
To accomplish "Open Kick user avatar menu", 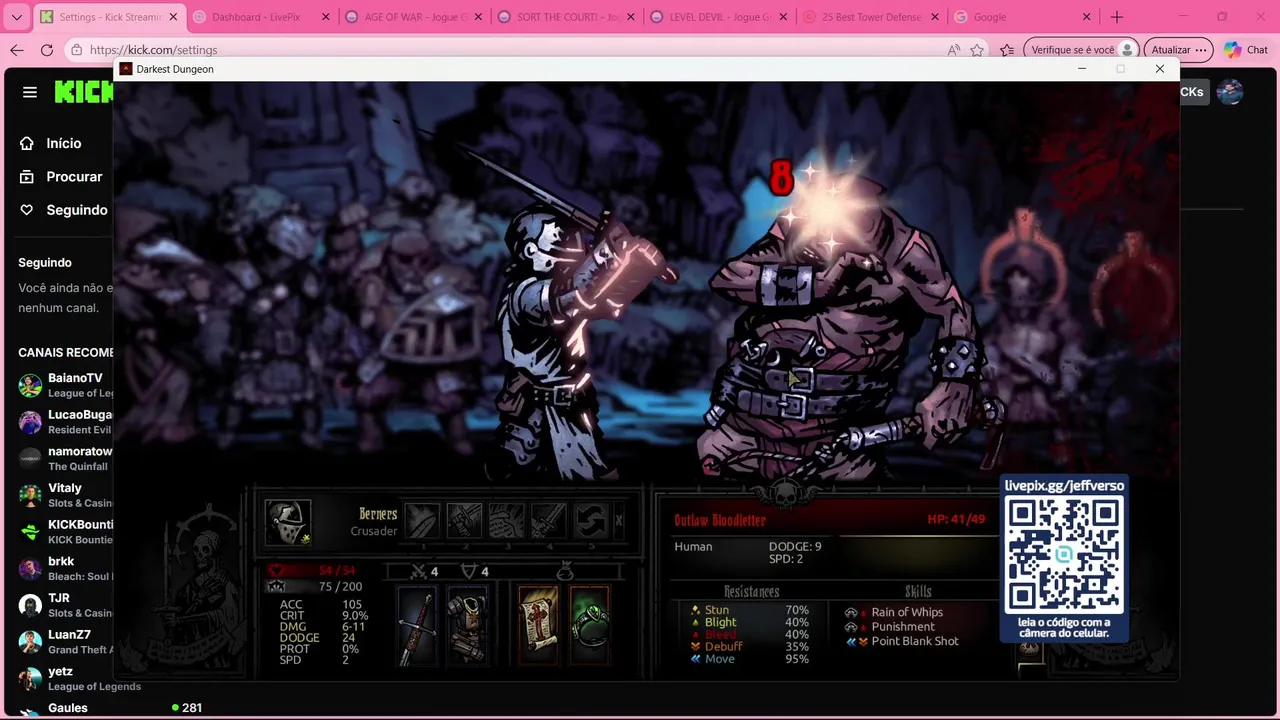I will [1230, 92].
